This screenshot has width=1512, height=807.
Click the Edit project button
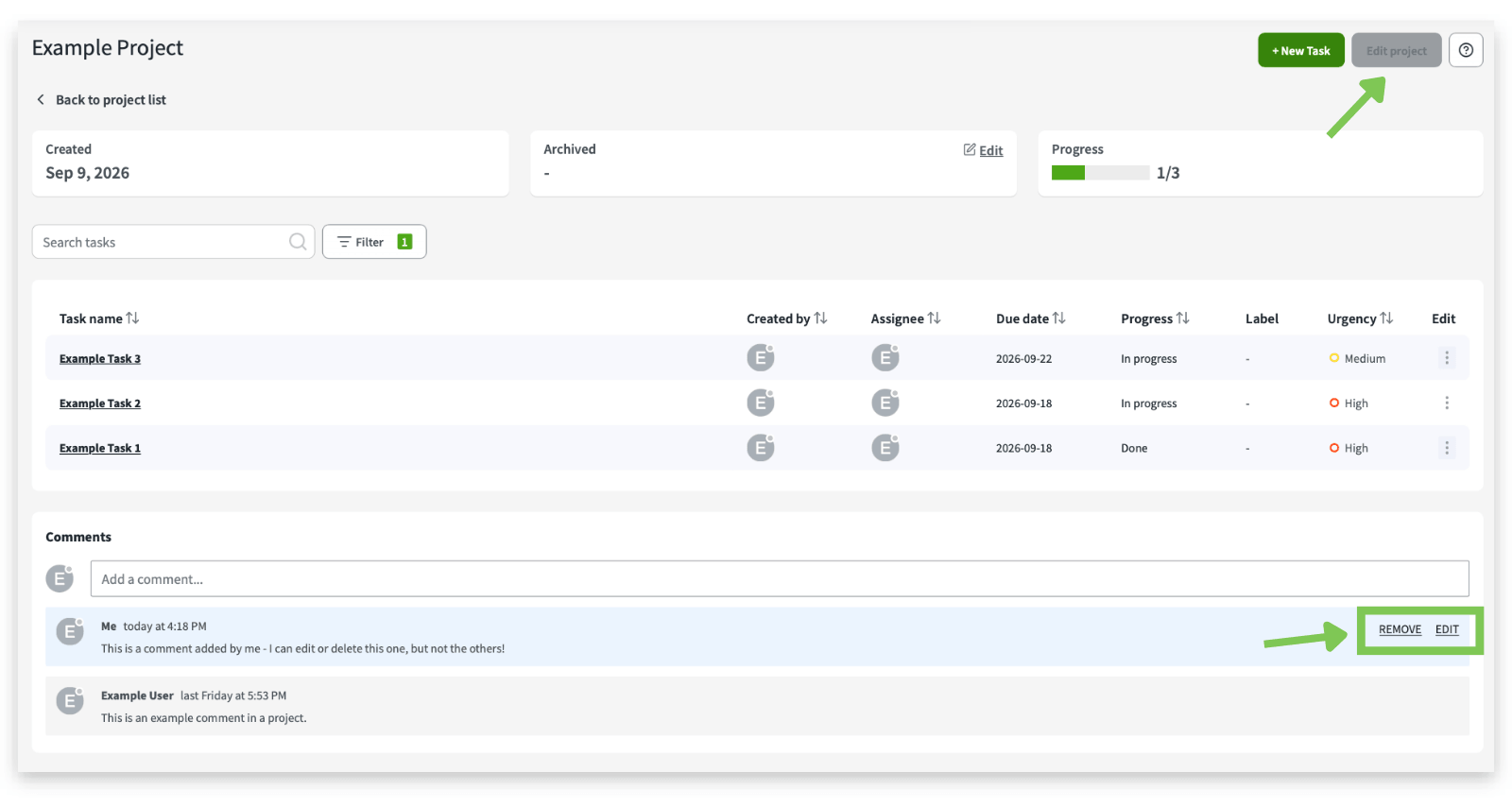point(1397,50)
